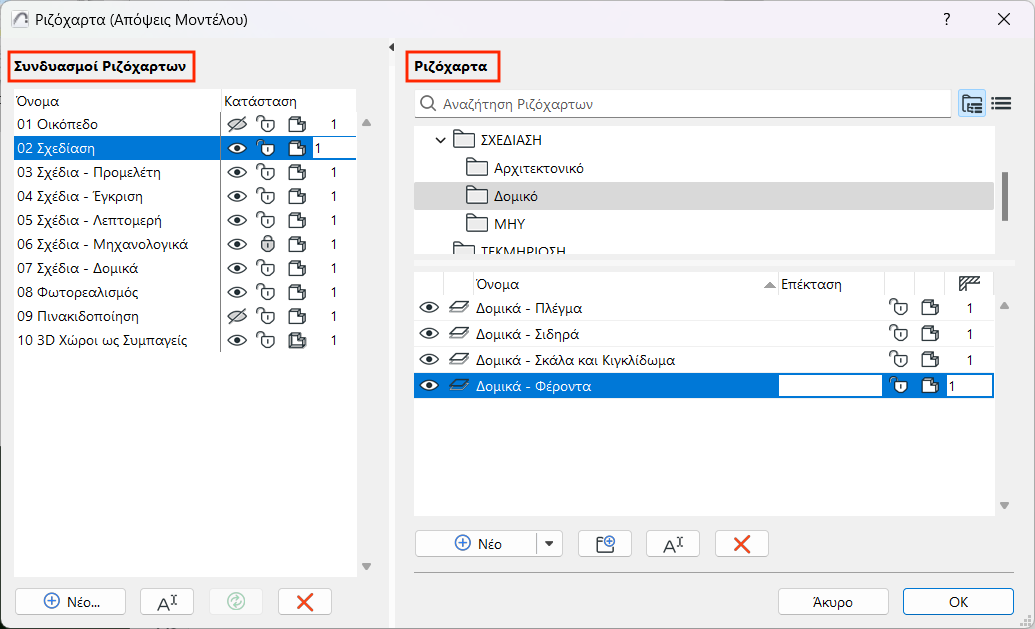Open help with the question mark
The height and width of the screenshot is (629, 1035).
[947, 20]
